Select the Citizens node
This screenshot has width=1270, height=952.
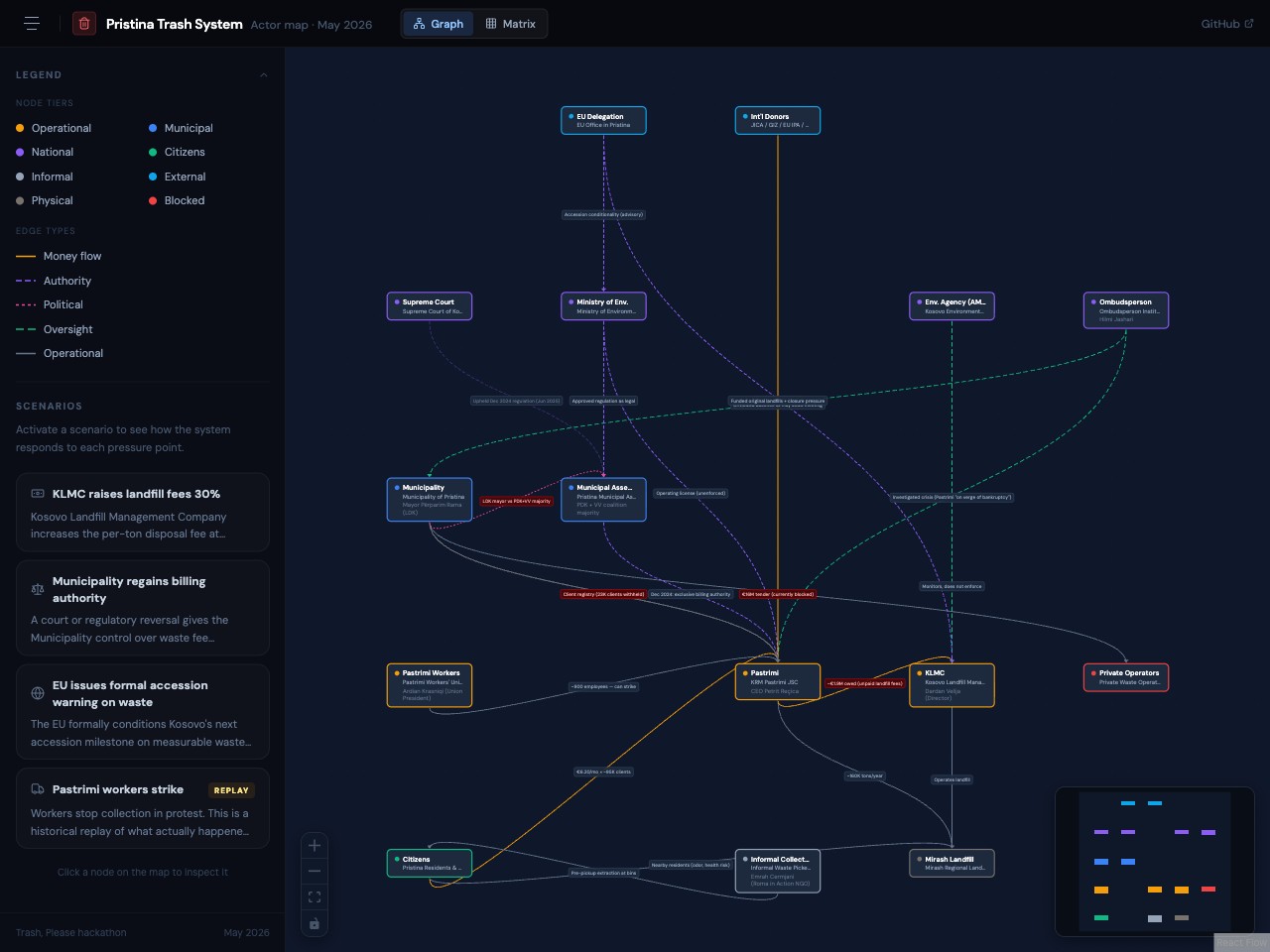point(430,863)
